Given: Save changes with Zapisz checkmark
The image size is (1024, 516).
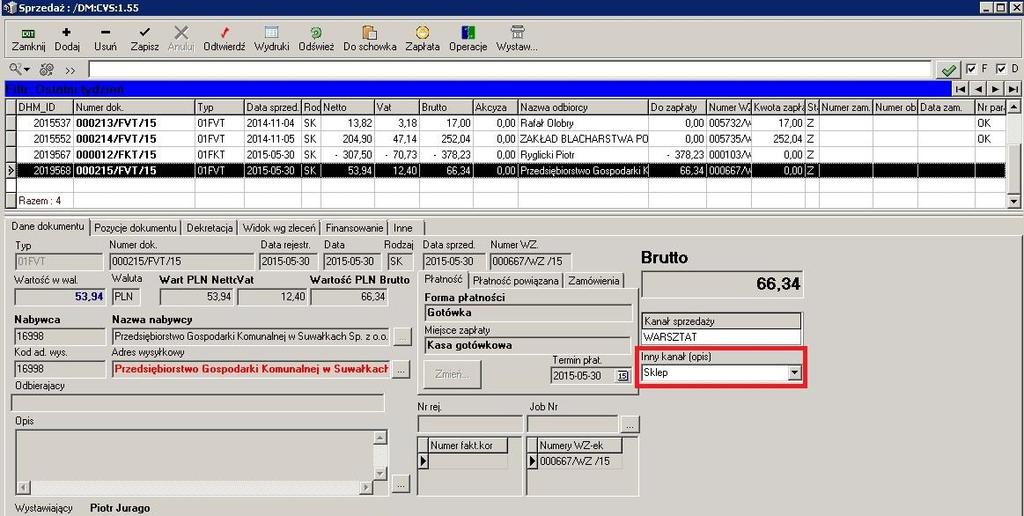Looking at the screenshot, I should tap(144, 39).
